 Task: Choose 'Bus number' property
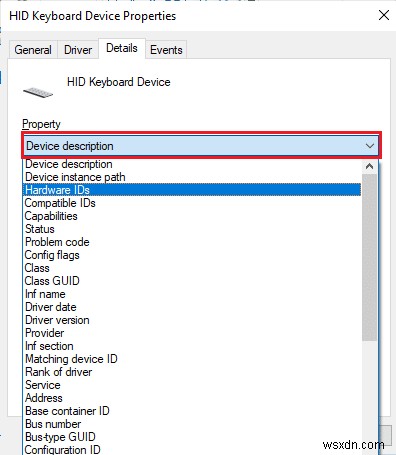point(192,424)
